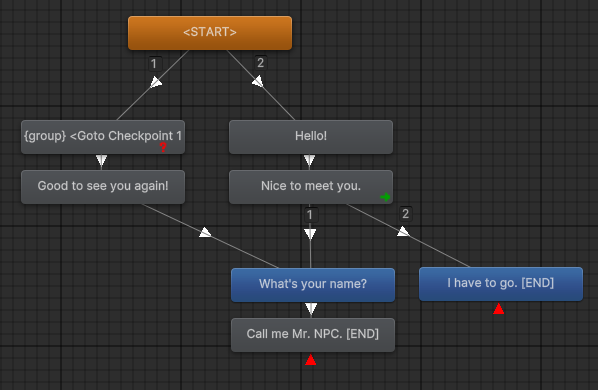Select the What's your name? response node
Viewport: 598px width, 390px height.
tap(313, 285)
